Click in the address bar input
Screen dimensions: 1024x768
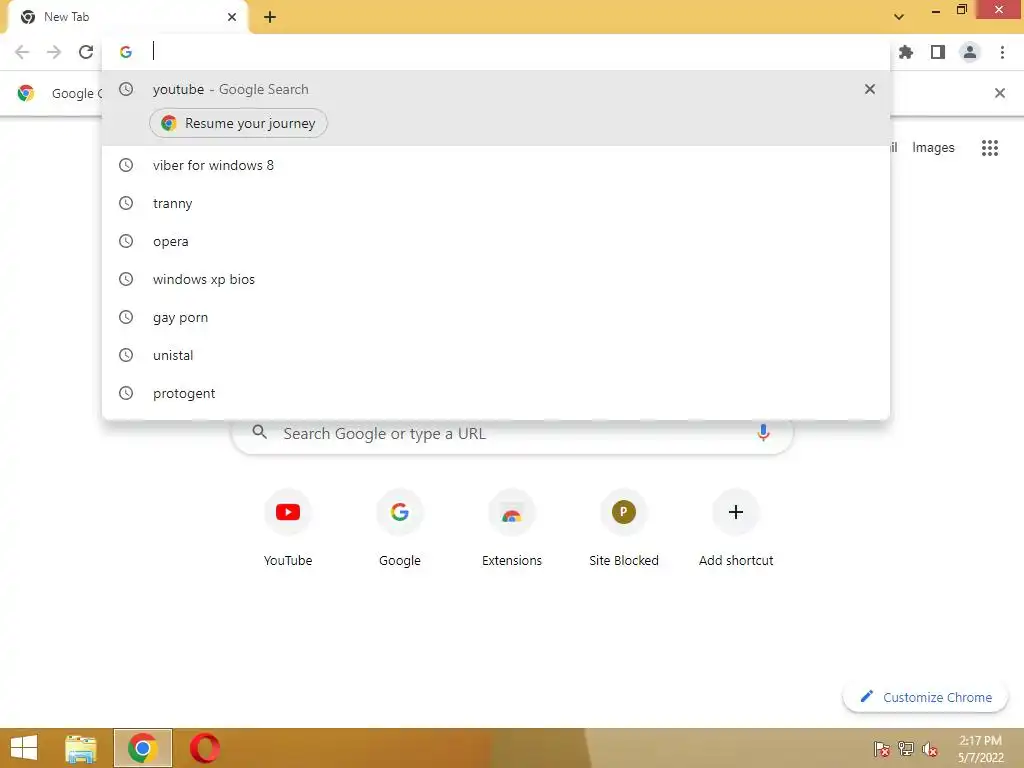click(x=516, y=52)
